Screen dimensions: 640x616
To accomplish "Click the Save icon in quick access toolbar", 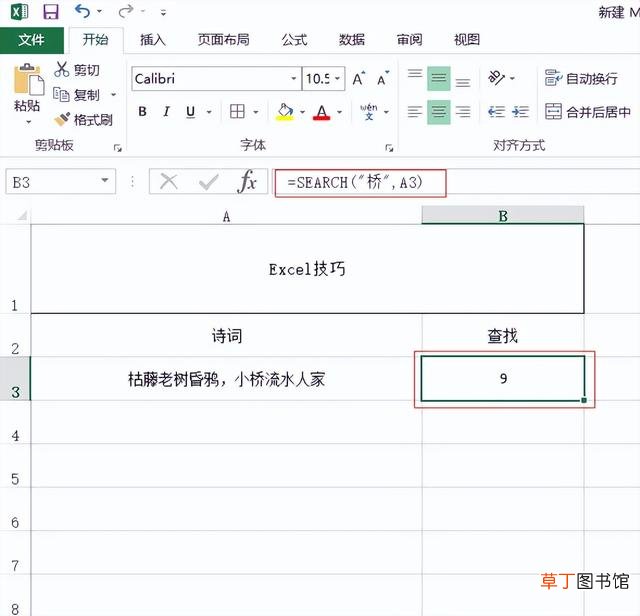I will pos(51,12).
